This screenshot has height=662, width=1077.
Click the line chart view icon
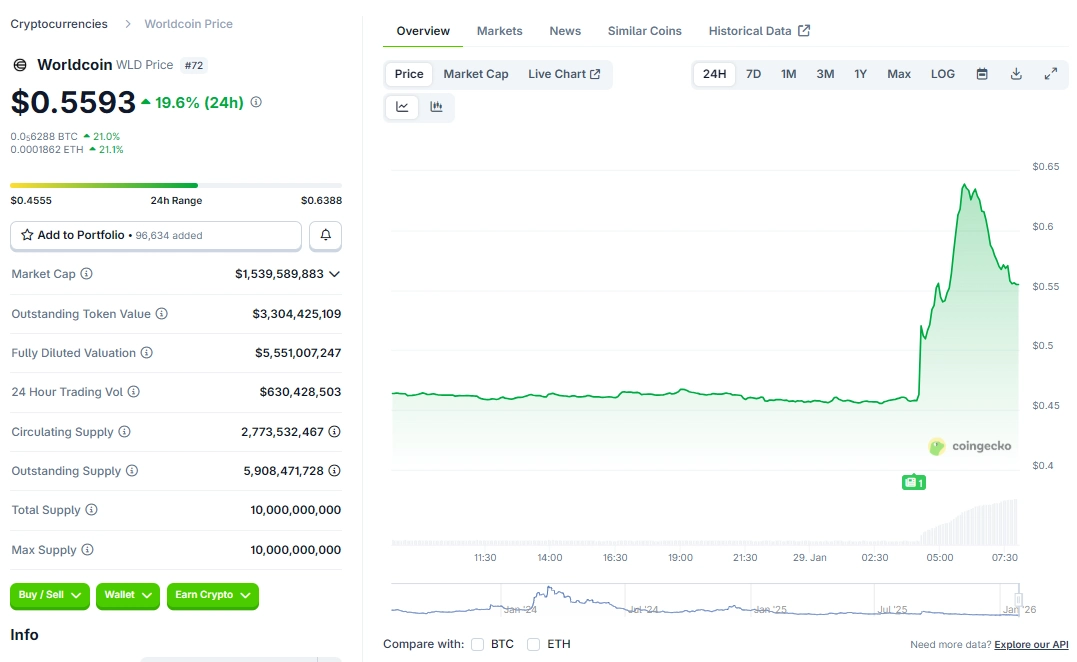pos(402,107)
